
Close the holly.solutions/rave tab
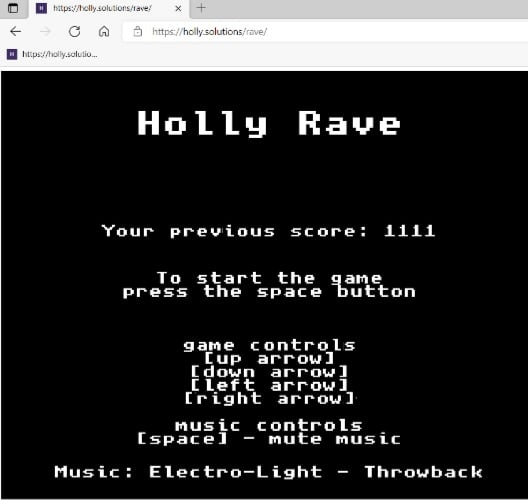178,8
